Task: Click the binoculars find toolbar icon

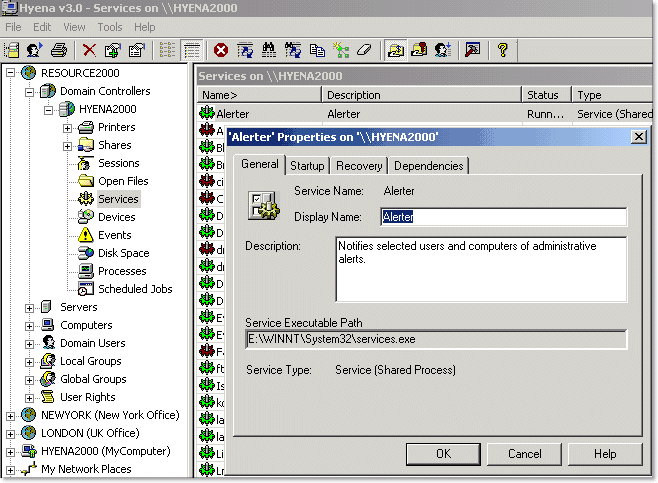Action: point(269,50)
